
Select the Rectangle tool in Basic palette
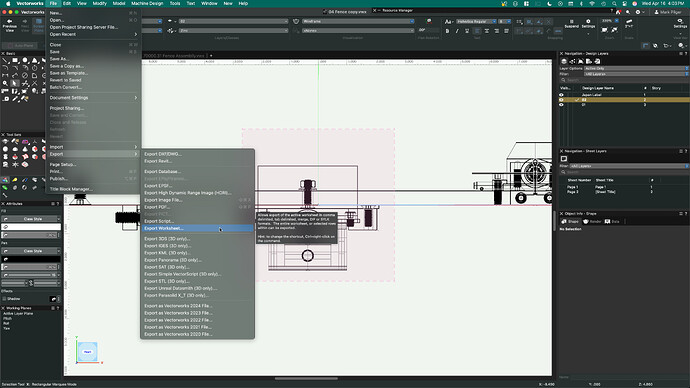[15, 60]
